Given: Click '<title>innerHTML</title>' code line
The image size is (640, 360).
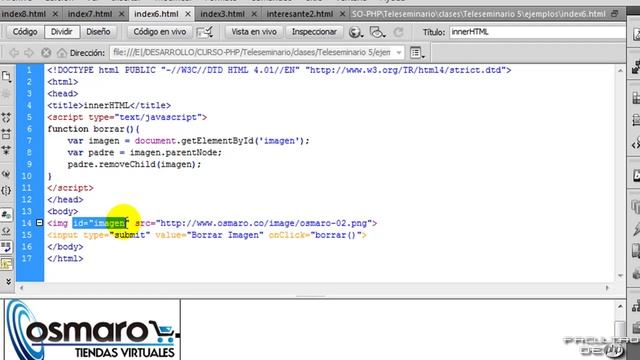Looking at the screenshot, I should point(109,106).
